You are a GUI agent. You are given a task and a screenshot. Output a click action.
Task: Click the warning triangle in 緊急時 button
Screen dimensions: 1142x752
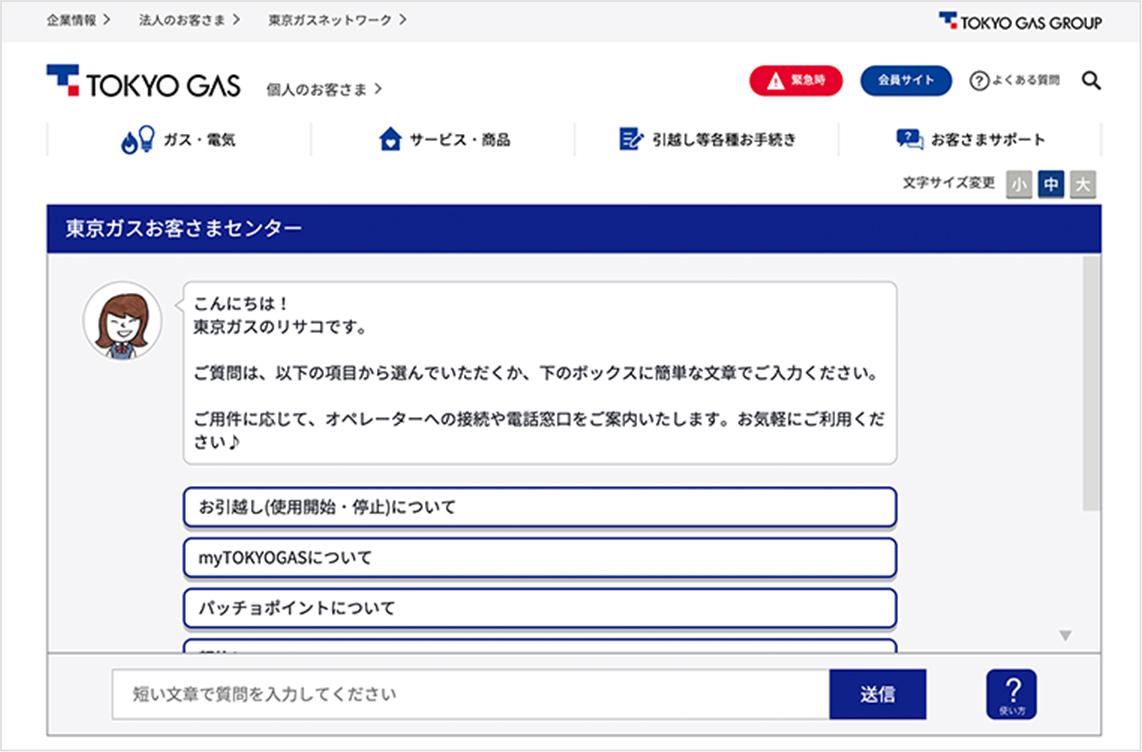(776, 81)
